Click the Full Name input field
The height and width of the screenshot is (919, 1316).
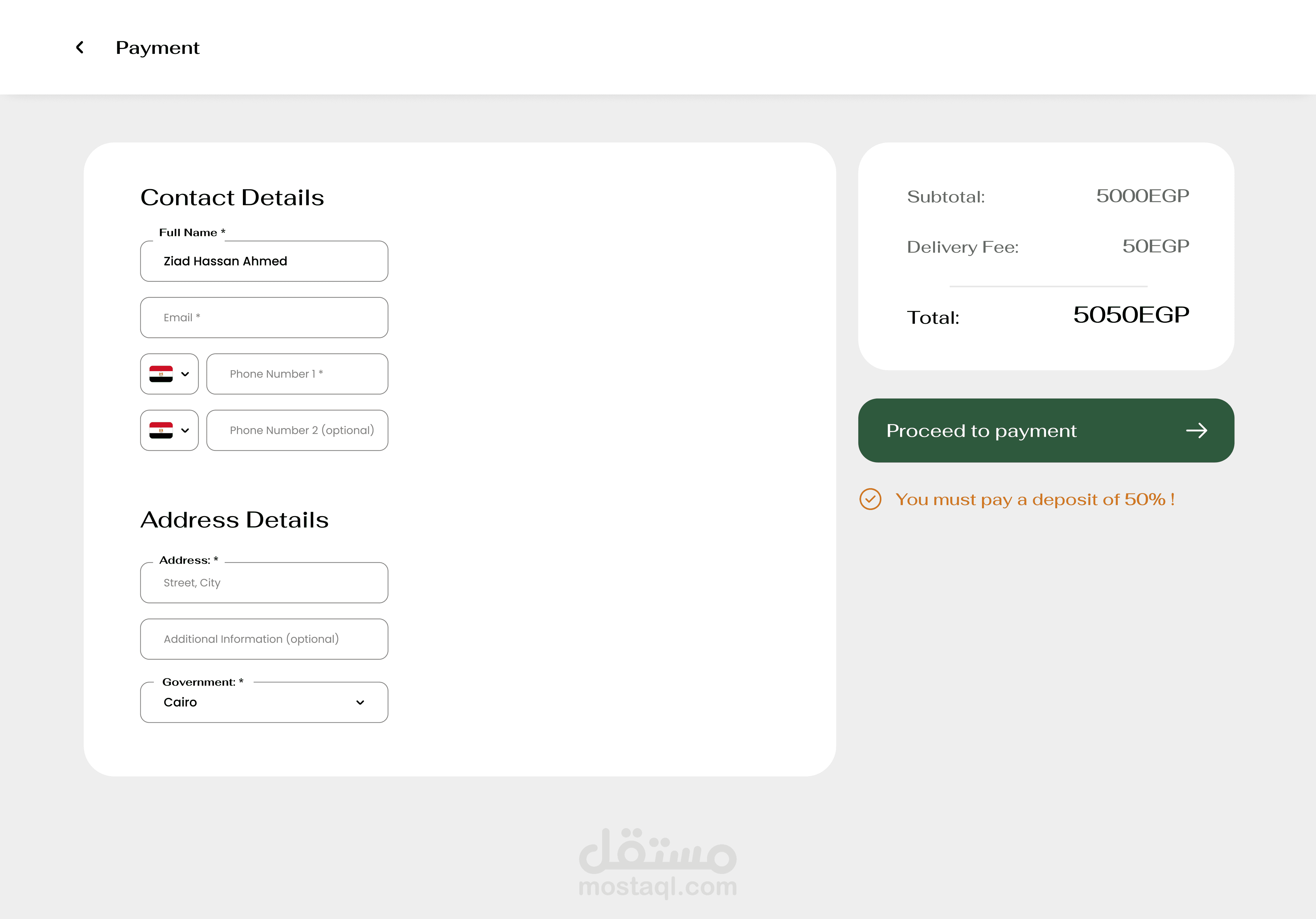(264, 261)
